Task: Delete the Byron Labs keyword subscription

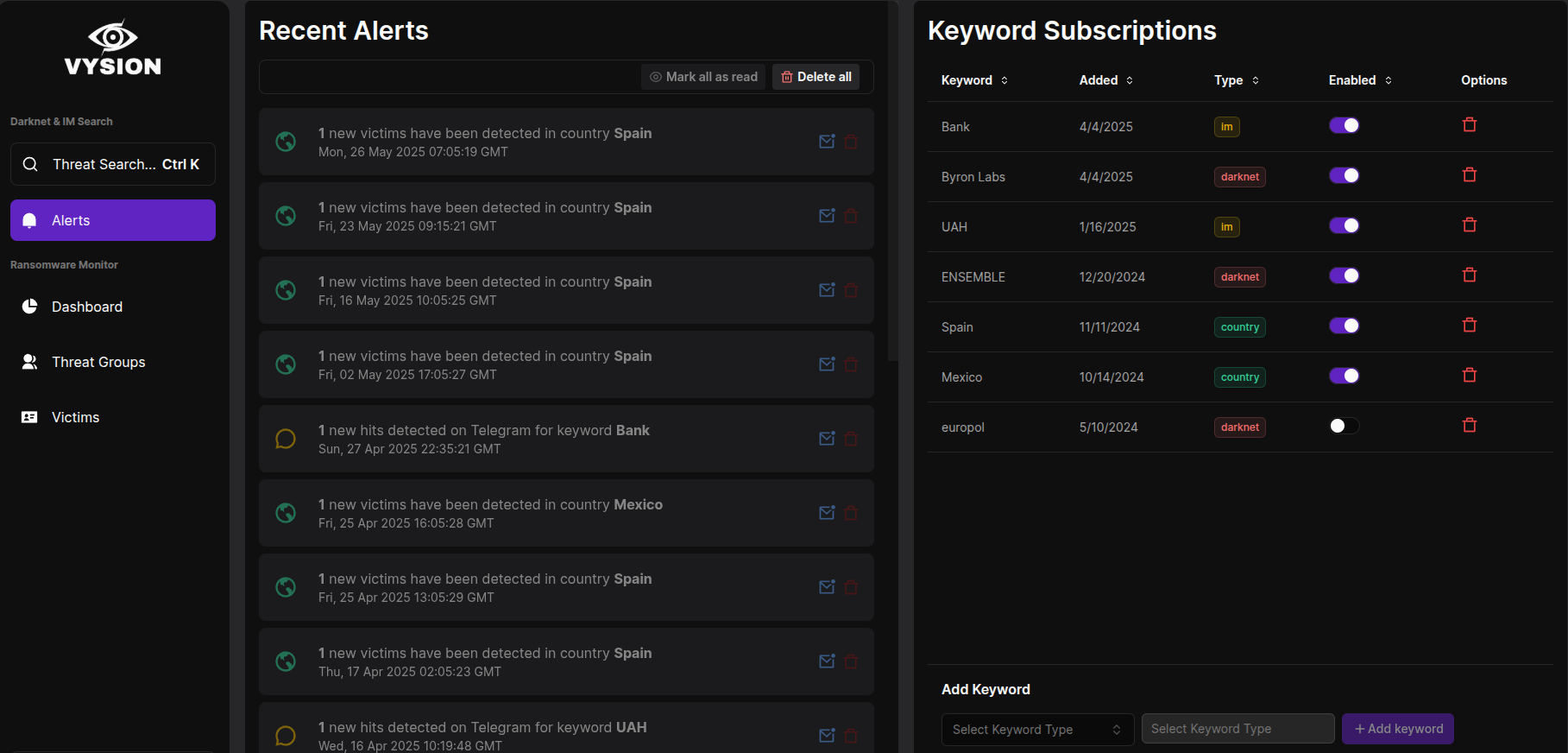Action: click(1469, 175)
